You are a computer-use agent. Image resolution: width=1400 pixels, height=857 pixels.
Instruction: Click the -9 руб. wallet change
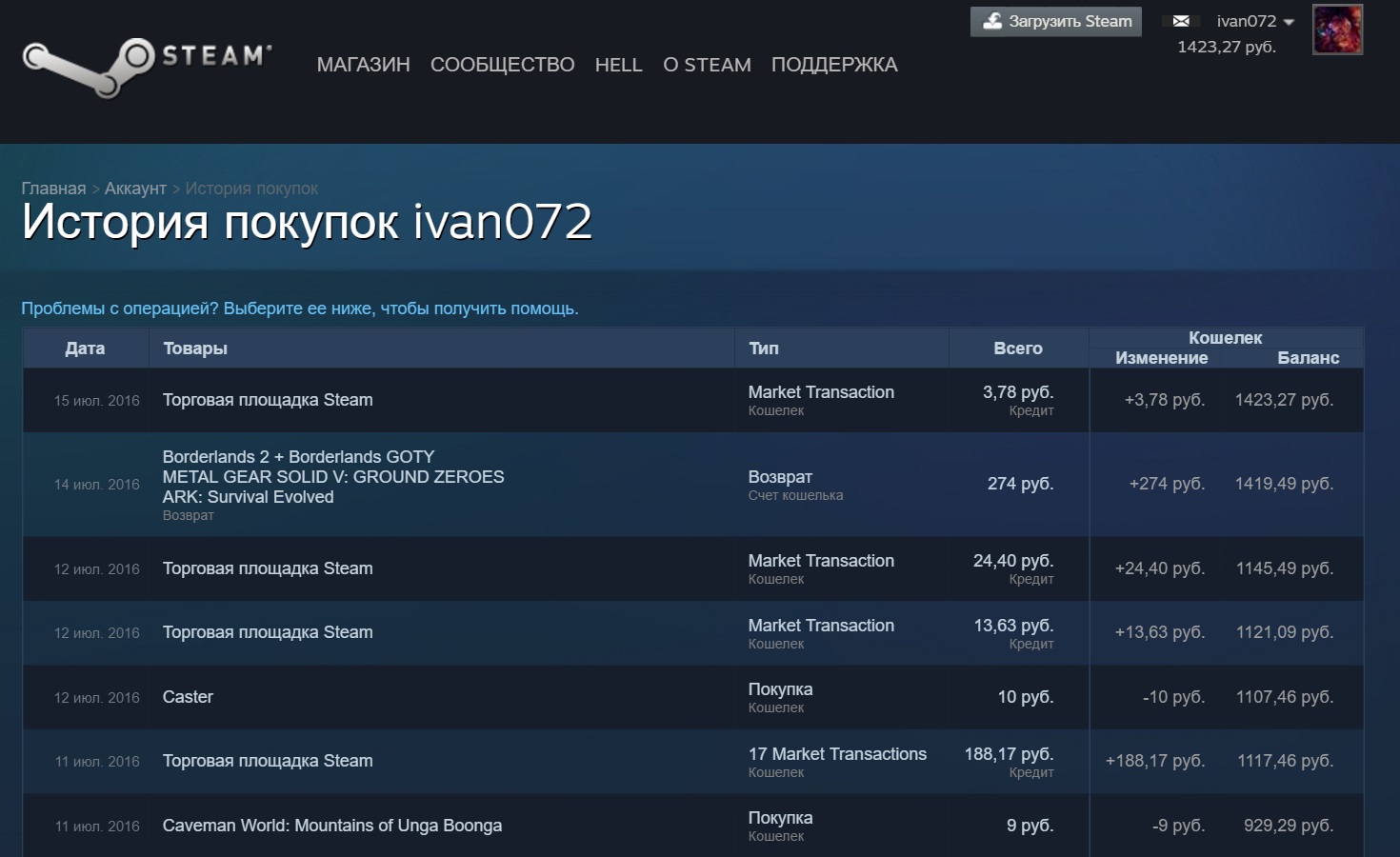pyautogui.click(x=1178, y=826)
